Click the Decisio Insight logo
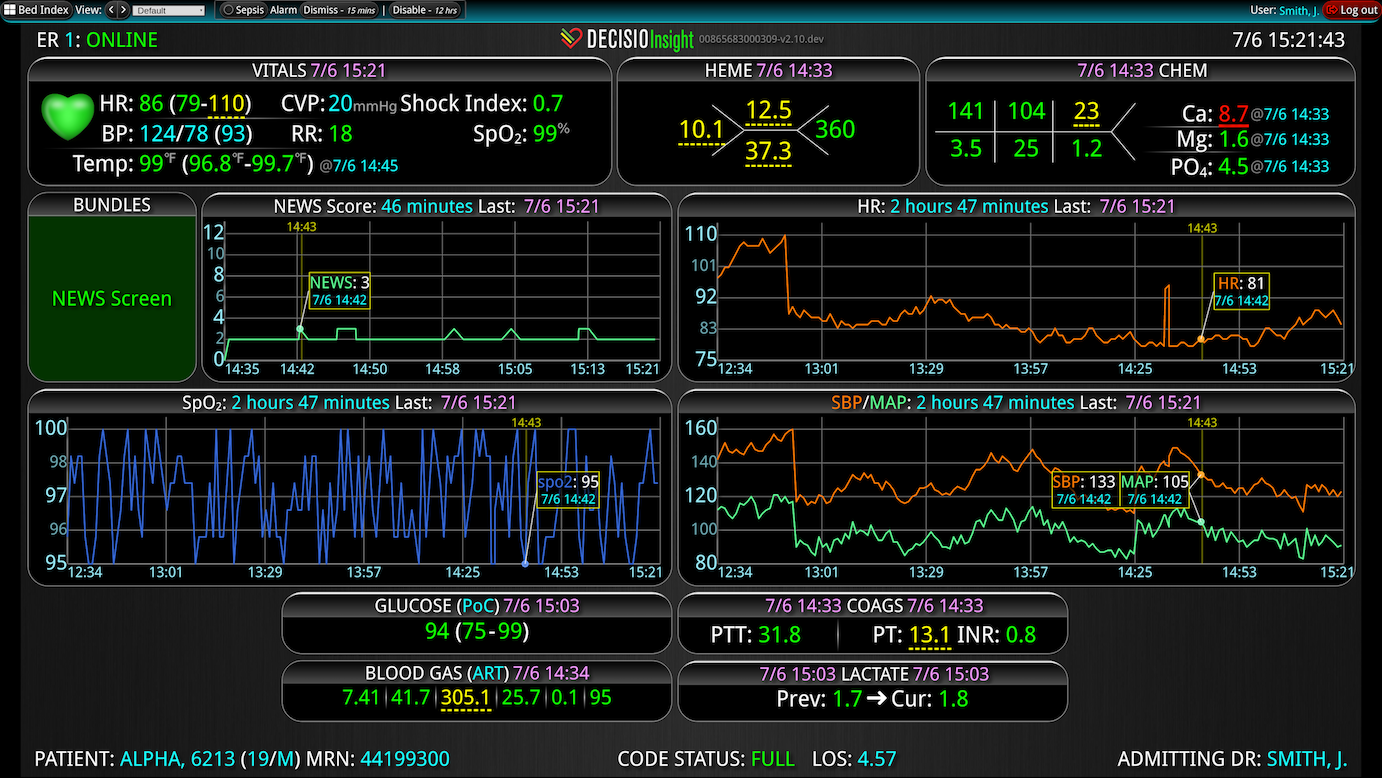The width and height of the screenshot is (1382, 778). click(626, 40)
